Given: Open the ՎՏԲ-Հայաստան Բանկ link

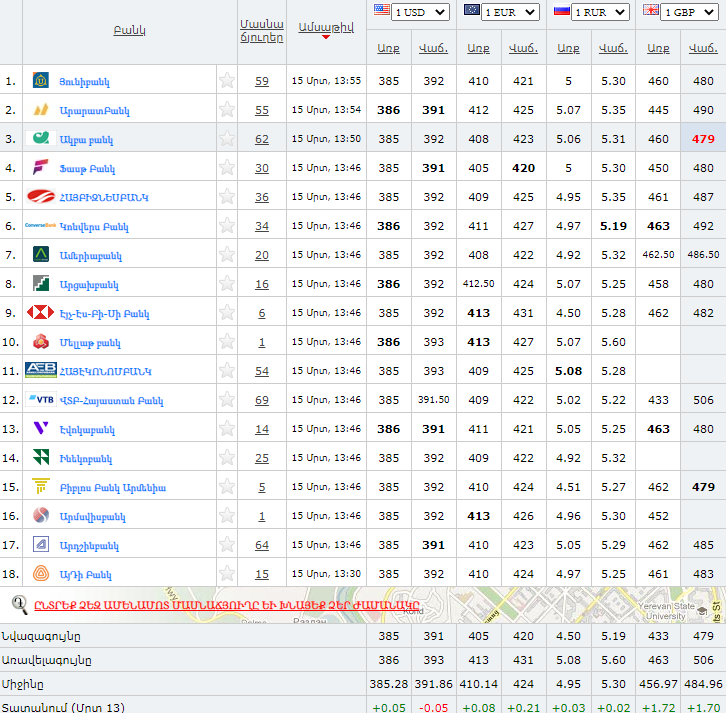Looking at the screenshot, I should point(112,400).
